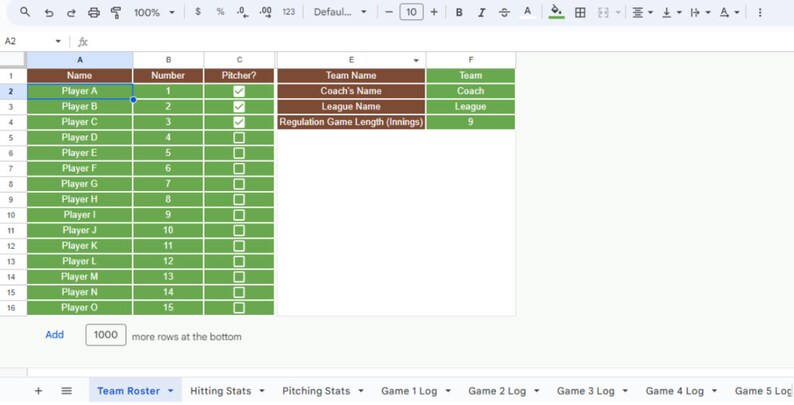Click the vertical align icon
Viewport: 794px width, 405px height.
pyautogui.click(x=667, y=13)
